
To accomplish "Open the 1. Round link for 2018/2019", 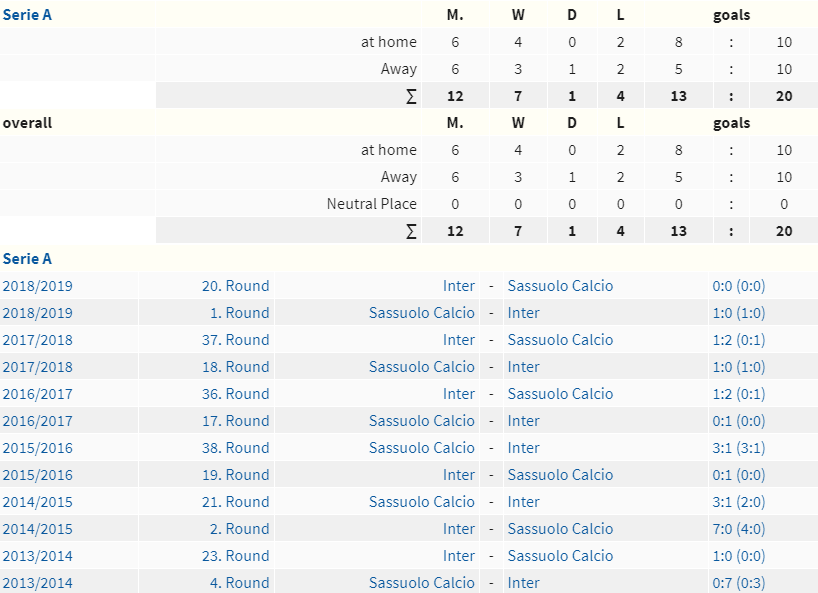I will (x=239, y=313).
